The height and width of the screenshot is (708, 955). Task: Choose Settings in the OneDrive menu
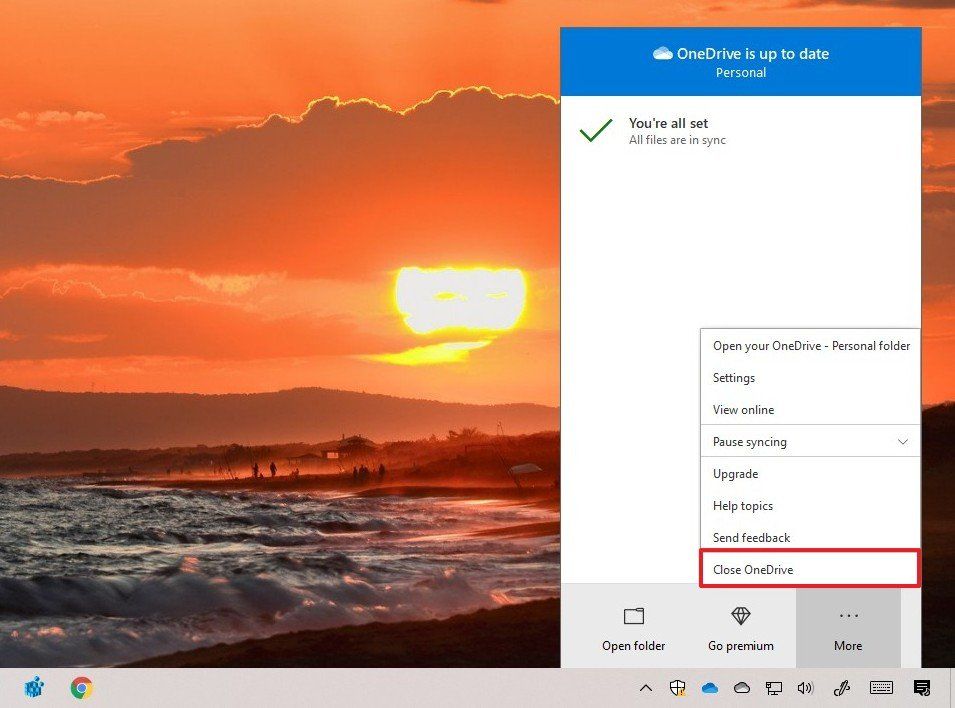(735, 377)
